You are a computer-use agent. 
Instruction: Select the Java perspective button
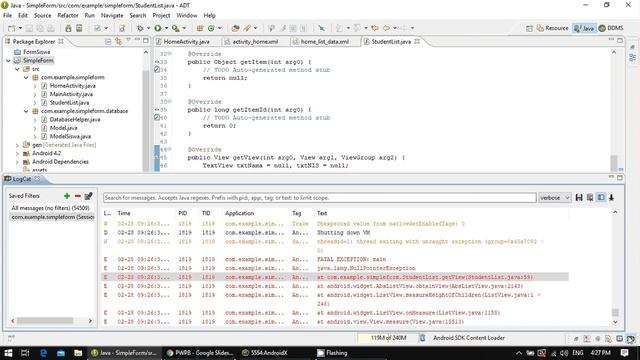pos(584,28)
